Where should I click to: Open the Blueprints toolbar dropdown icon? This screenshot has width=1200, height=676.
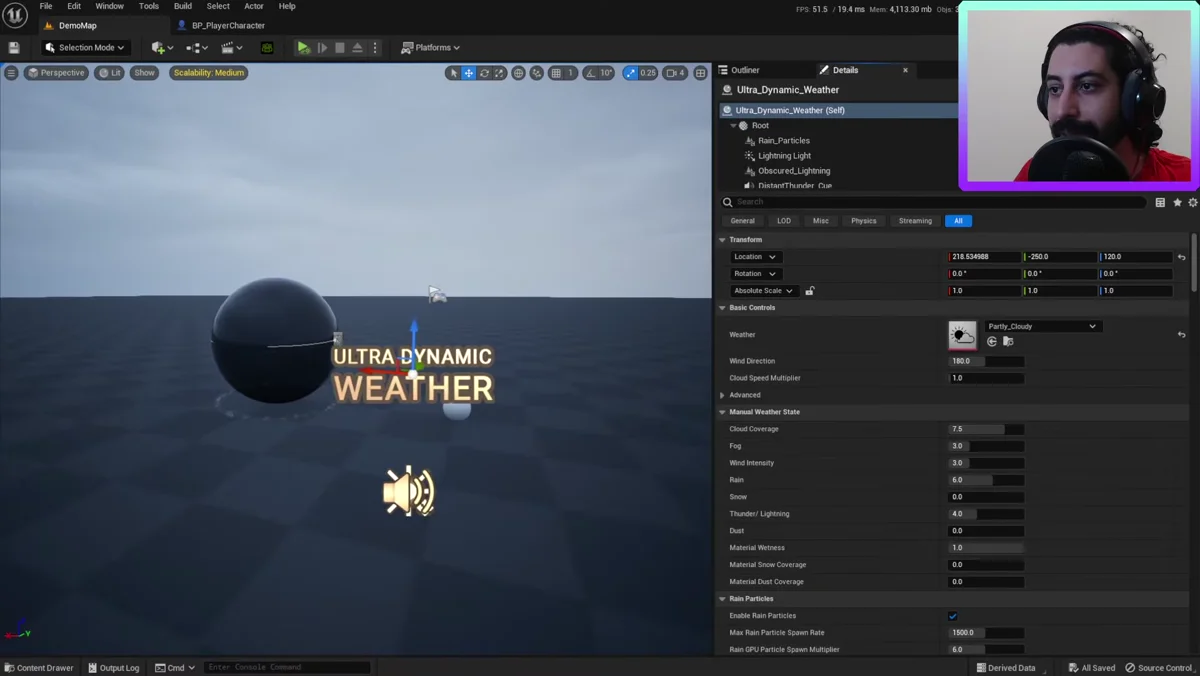click(x=197, y=47)
